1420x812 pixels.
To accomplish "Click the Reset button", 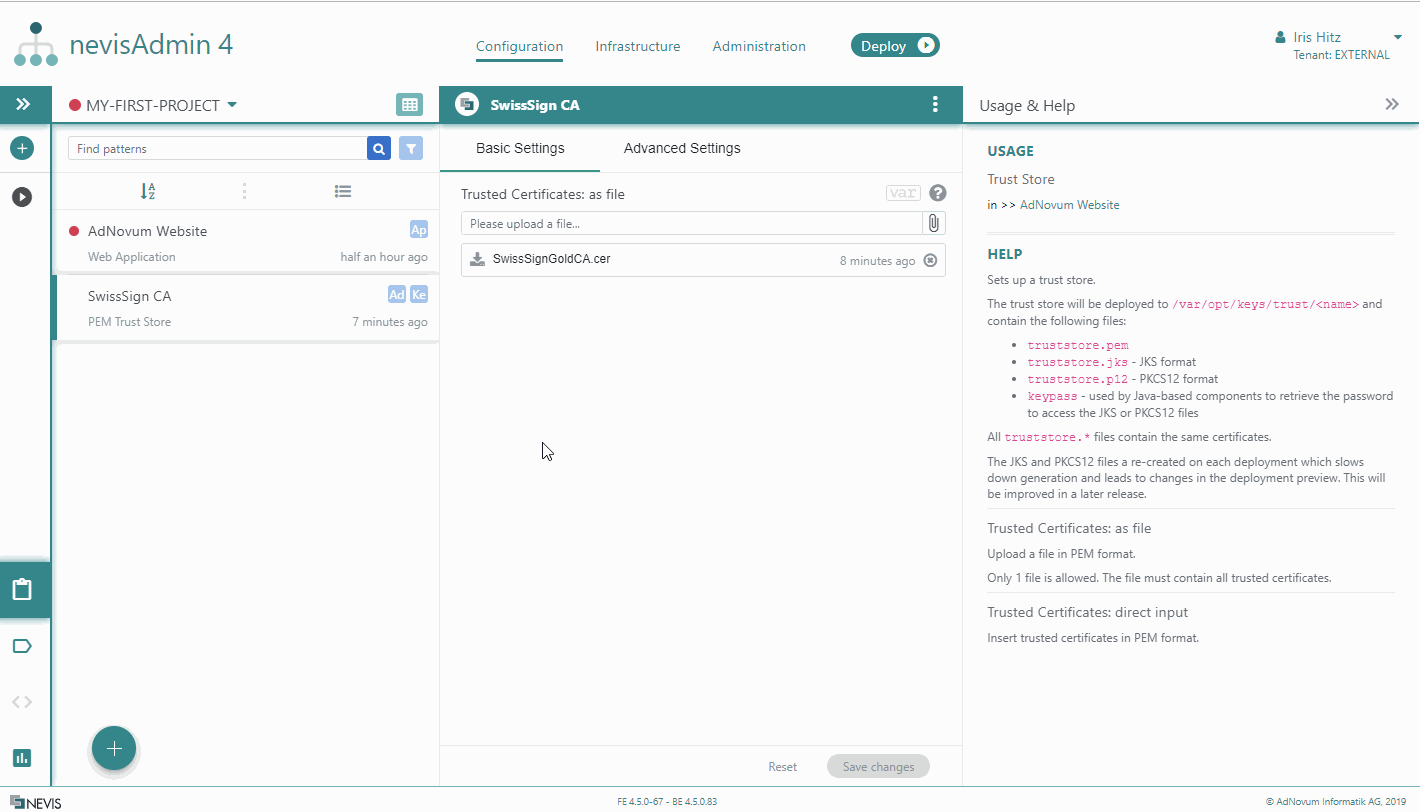I will click(x=783, y=767).
